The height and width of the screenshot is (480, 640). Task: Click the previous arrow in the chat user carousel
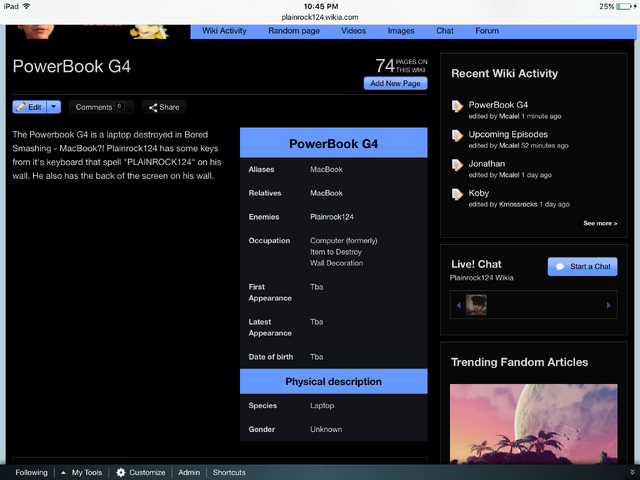point(459,305)
